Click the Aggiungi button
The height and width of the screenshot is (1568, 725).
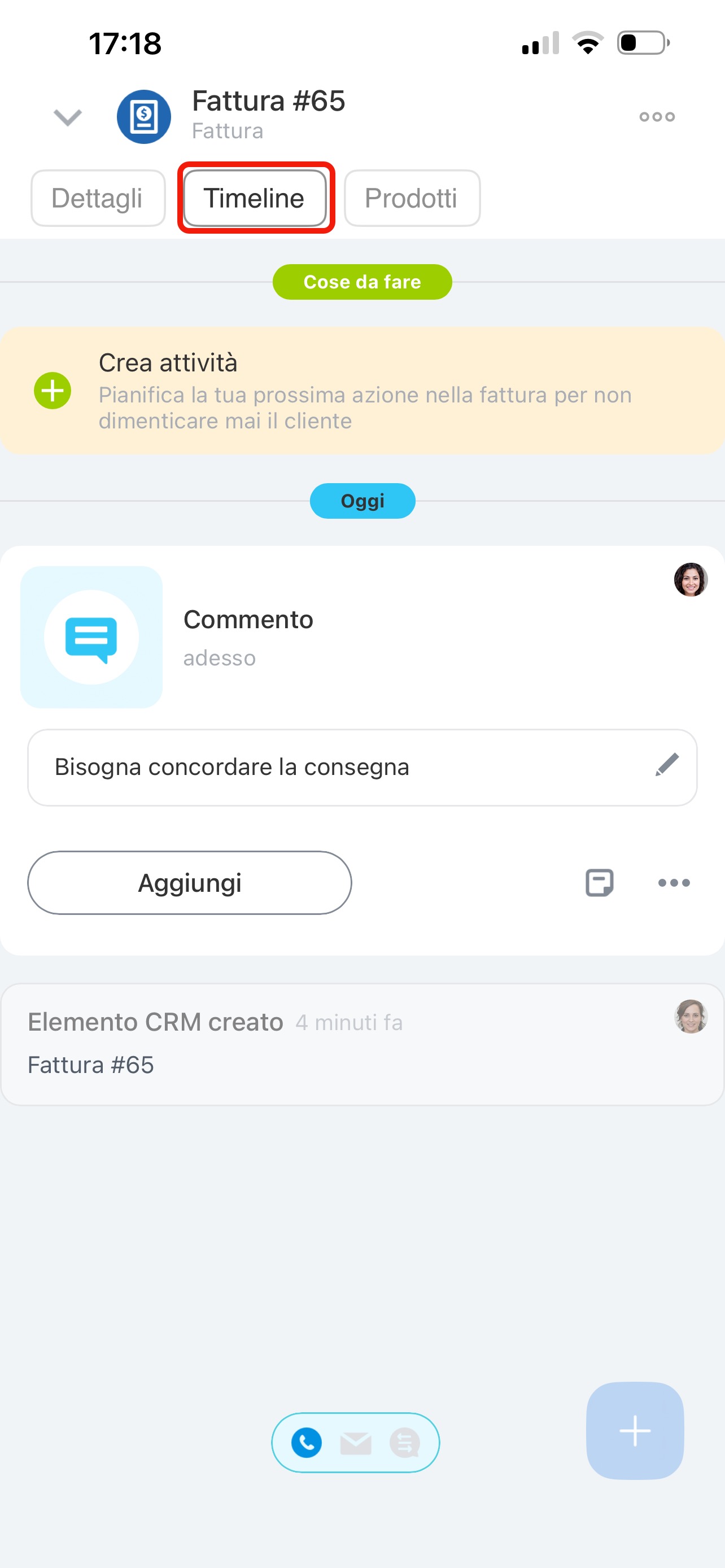189,883
